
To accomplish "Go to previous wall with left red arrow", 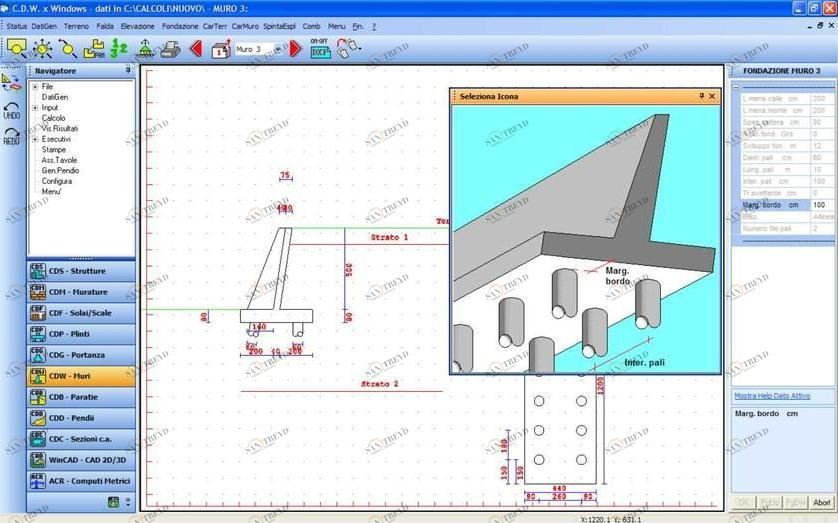I will click(x=196, y=48).
